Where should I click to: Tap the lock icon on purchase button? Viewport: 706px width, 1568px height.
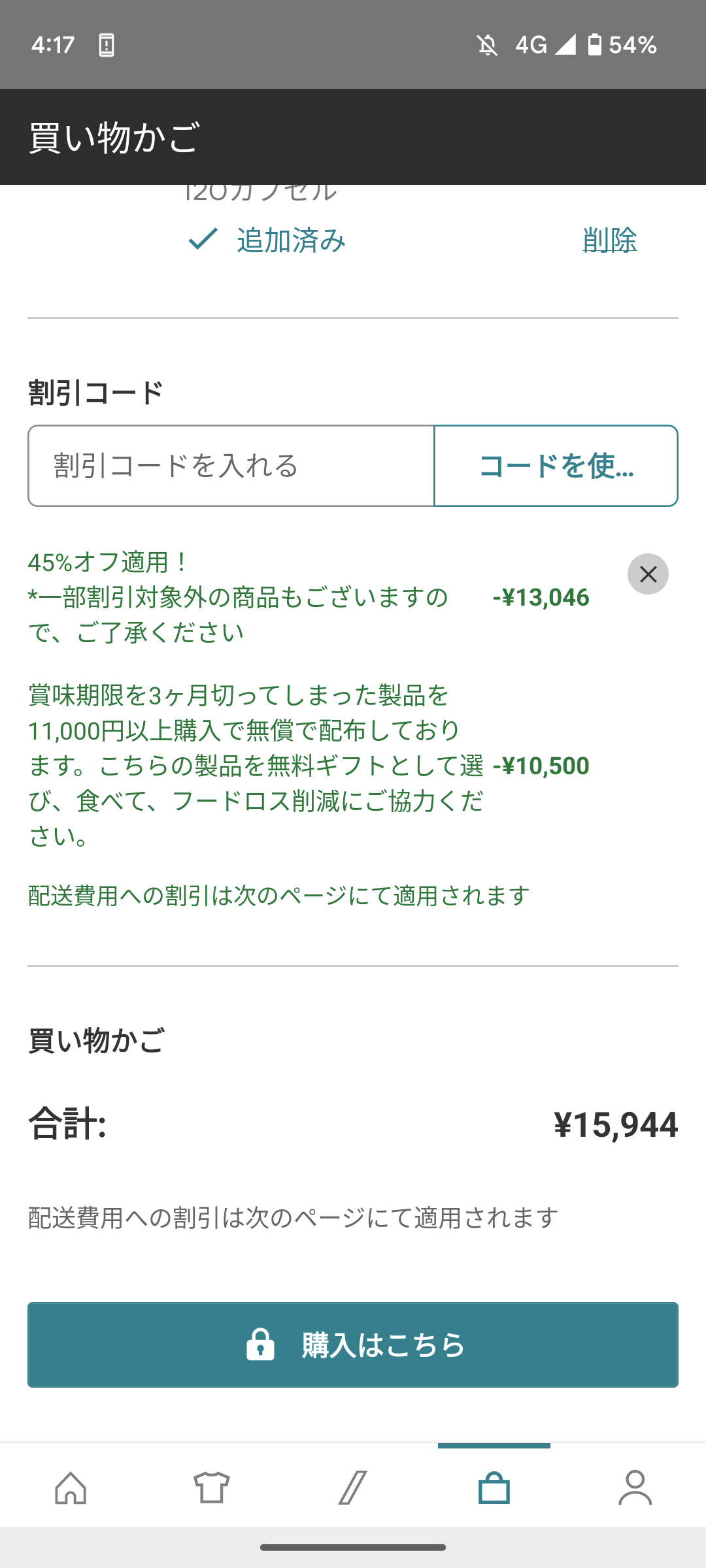260,1345
